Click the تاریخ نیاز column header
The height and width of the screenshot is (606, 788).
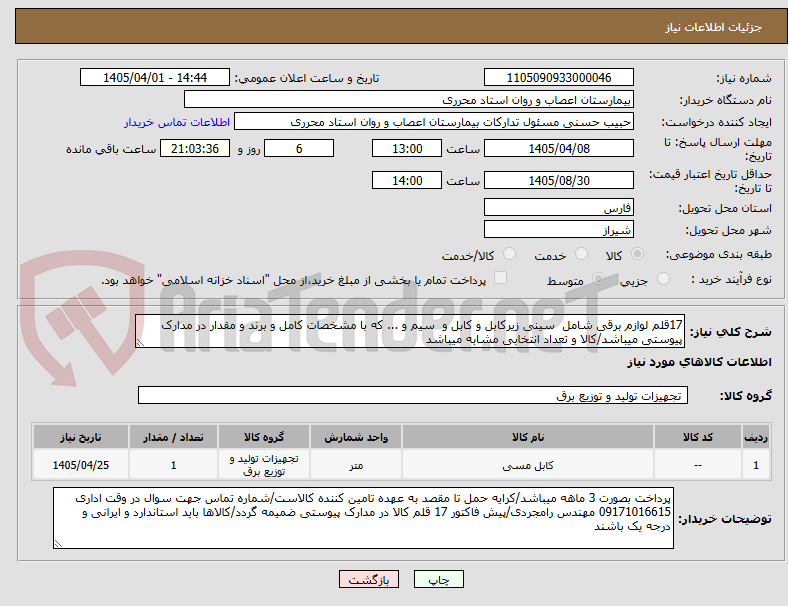click(x=81, y=437)
